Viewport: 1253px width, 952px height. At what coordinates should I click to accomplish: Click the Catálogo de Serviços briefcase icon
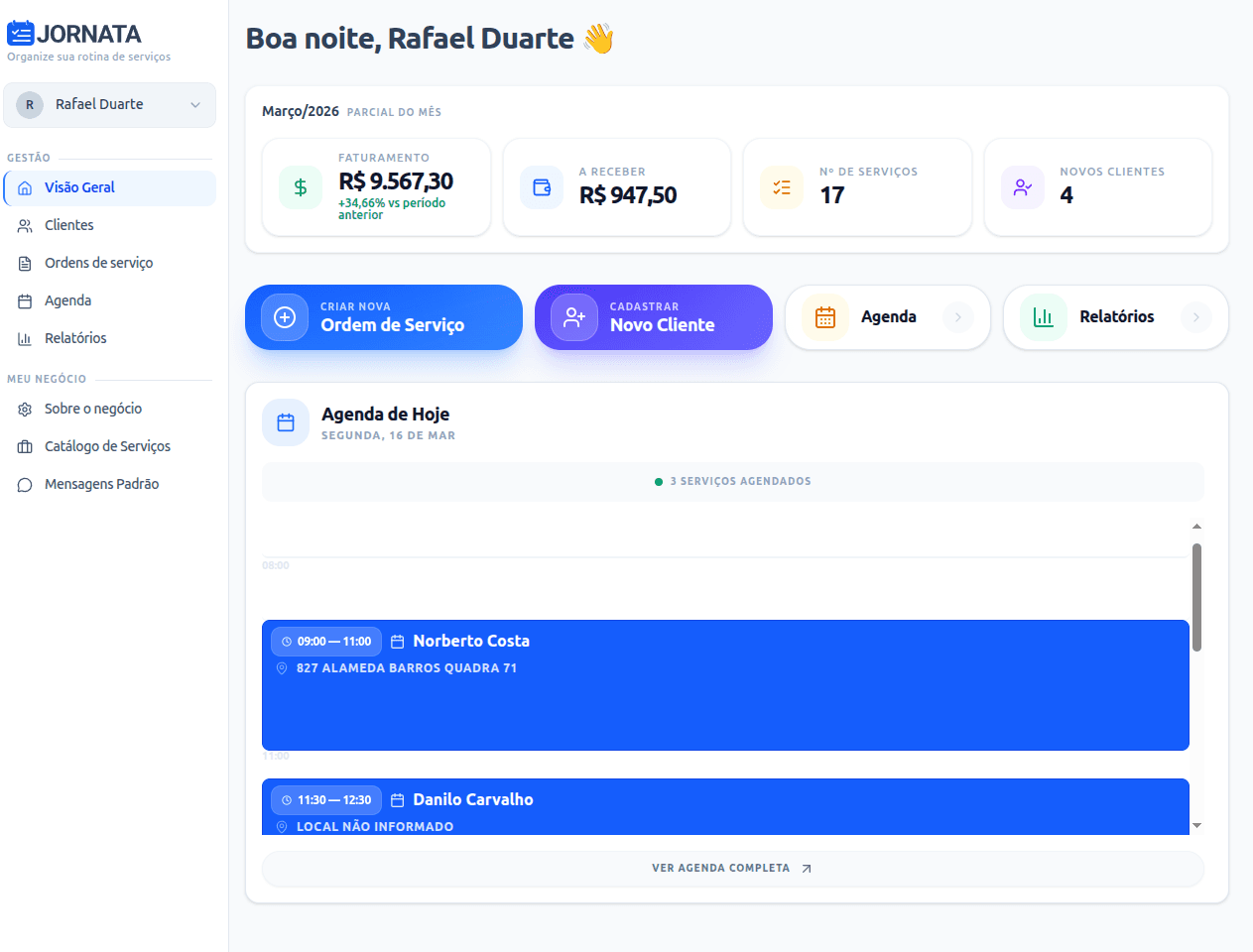[24, 446]
